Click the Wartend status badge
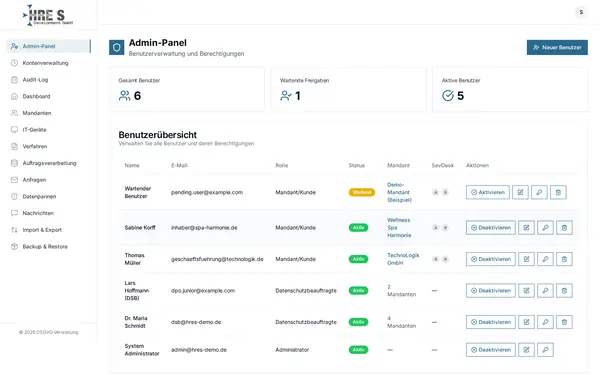 coord(362,192)
